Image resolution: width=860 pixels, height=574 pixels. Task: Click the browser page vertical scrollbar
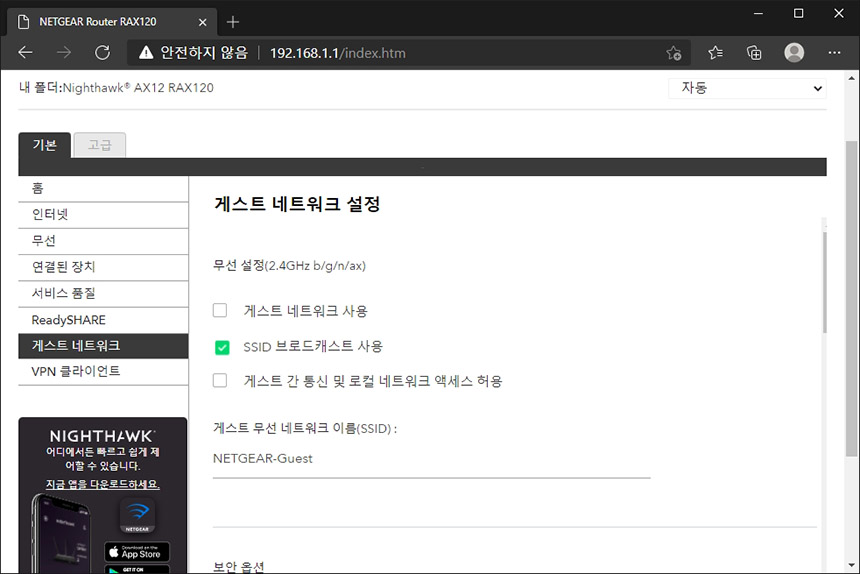click(x=851, y=299)
